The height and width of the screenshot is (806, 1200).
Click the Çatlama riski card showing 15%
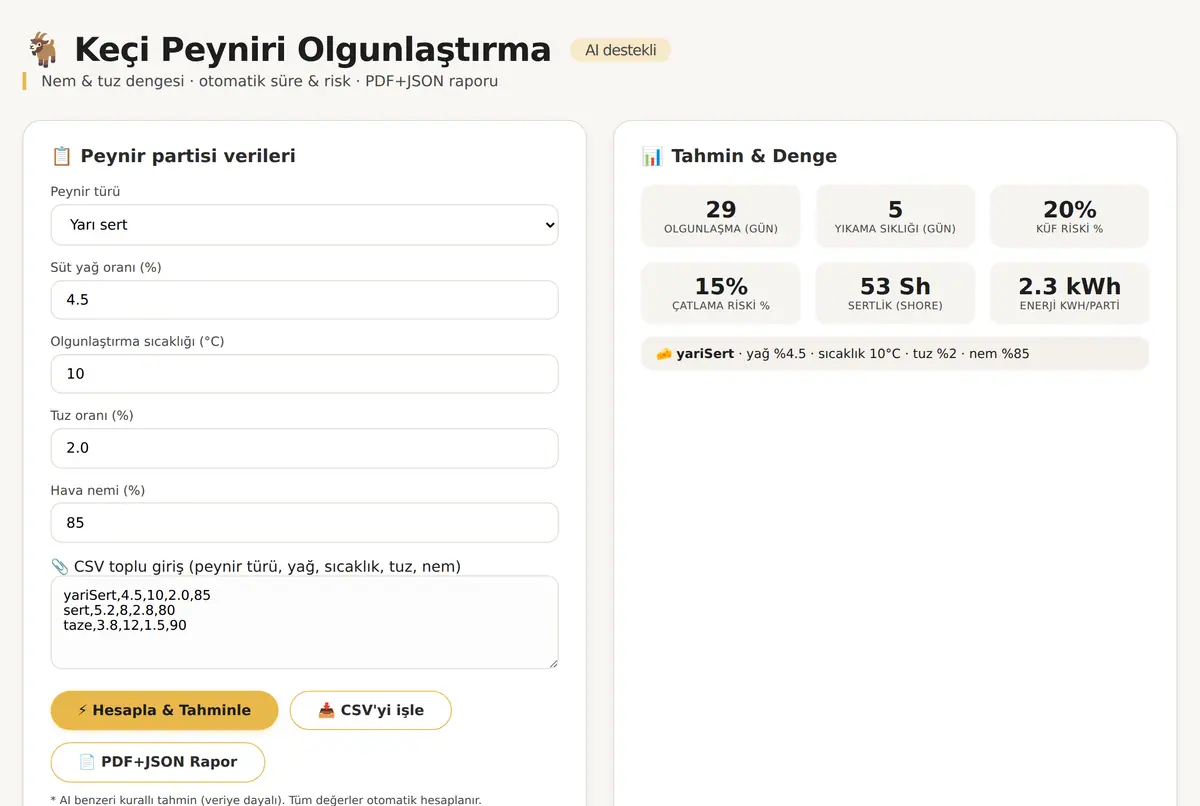721,294
